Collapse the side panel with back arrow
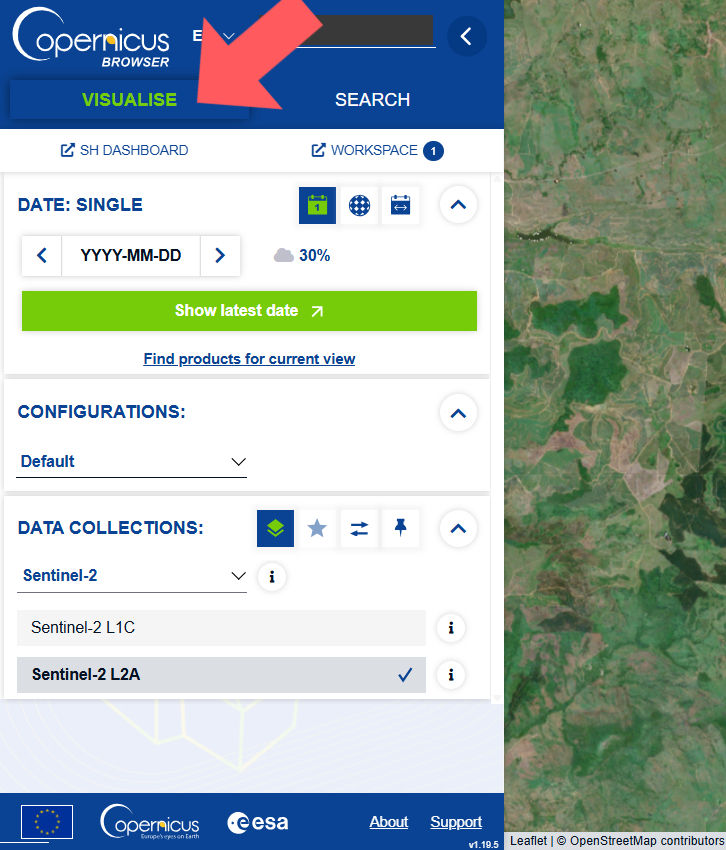This screenshot has height=850, width=726. tap(466, 37)
